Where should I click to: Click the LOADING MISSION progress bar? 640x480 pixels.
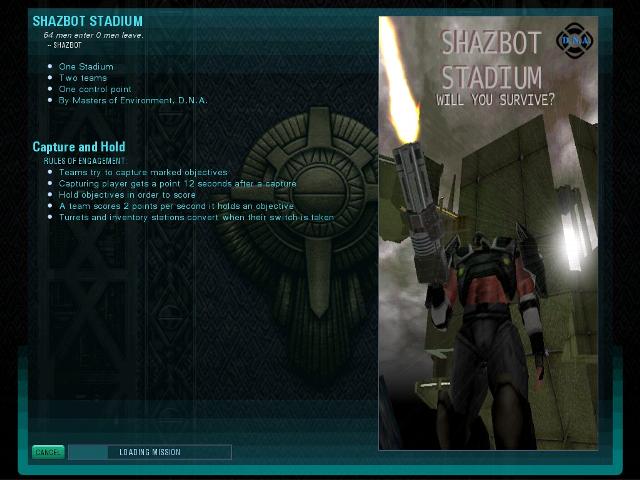150,452
